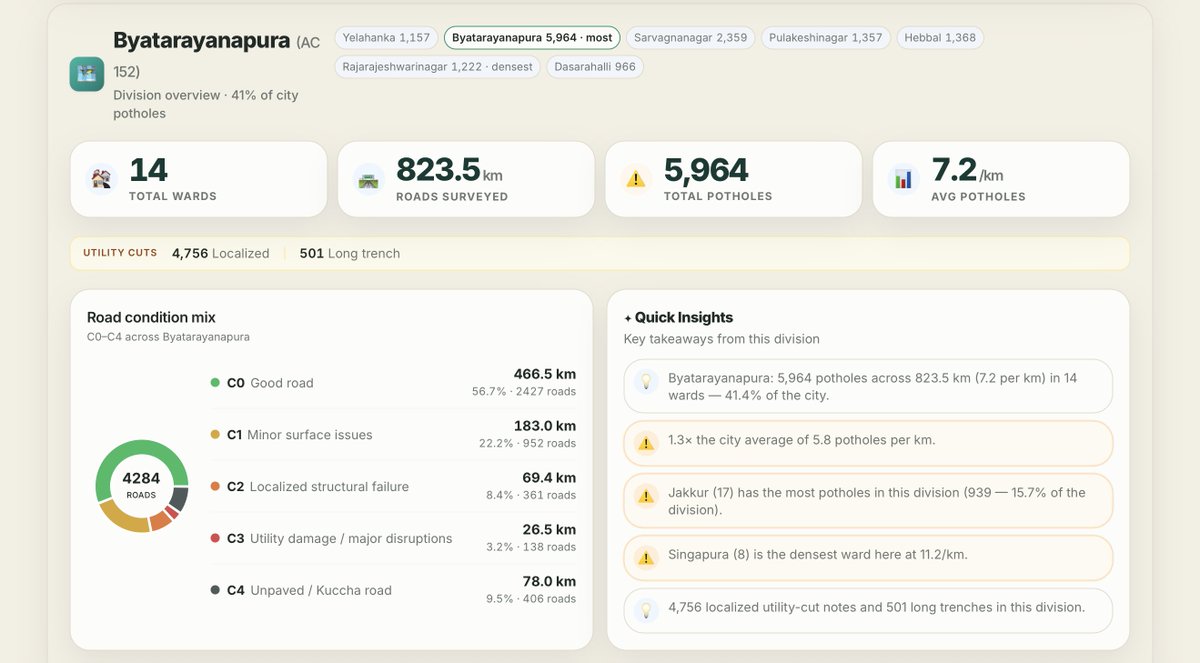Screen dimensions: 1200x663
Task: Click the C3 Utility damage / major disruptions label
Action: click(x=340, y=539)
